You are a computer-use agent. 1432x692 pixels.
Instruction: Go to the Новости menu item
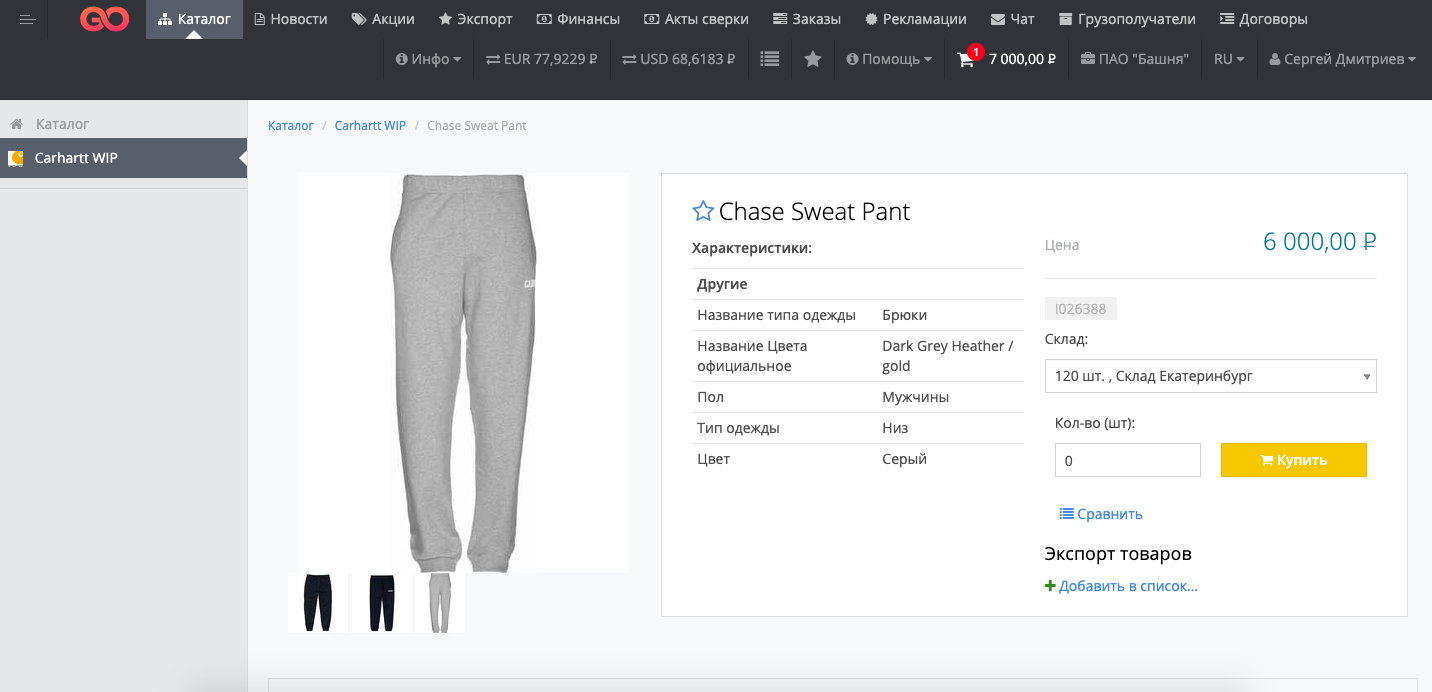click(x=291, y=19)
